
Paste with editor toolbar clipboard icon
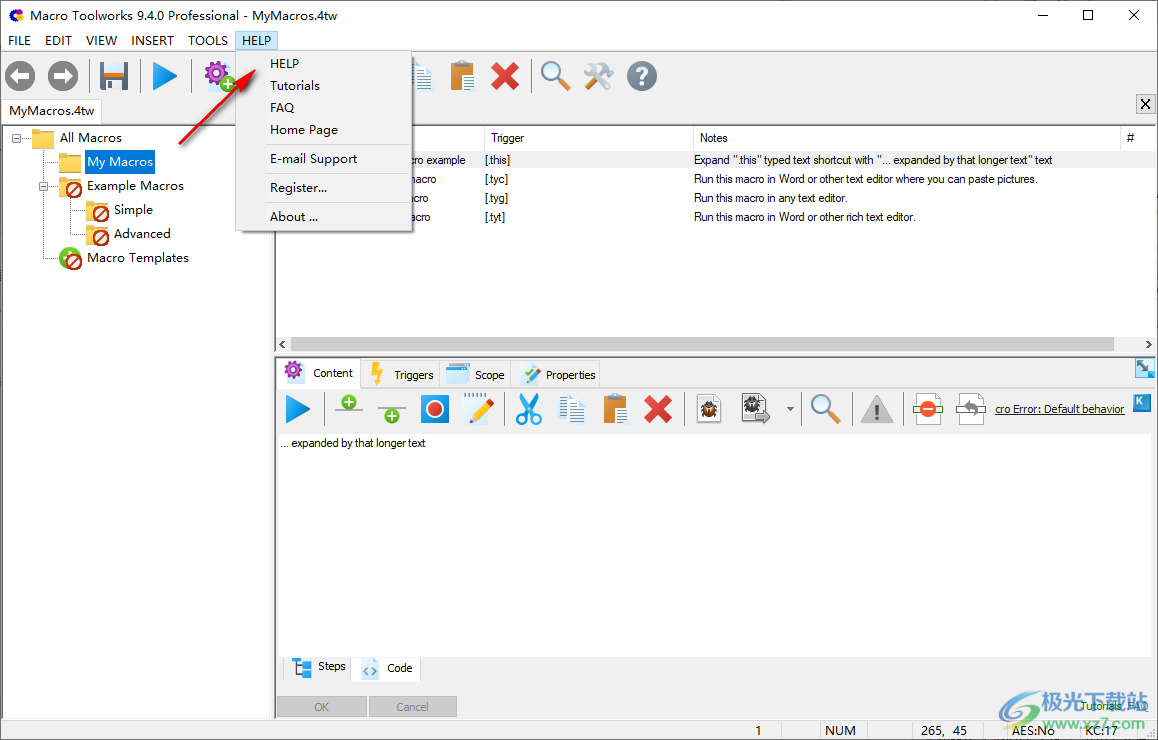point(615,409)
